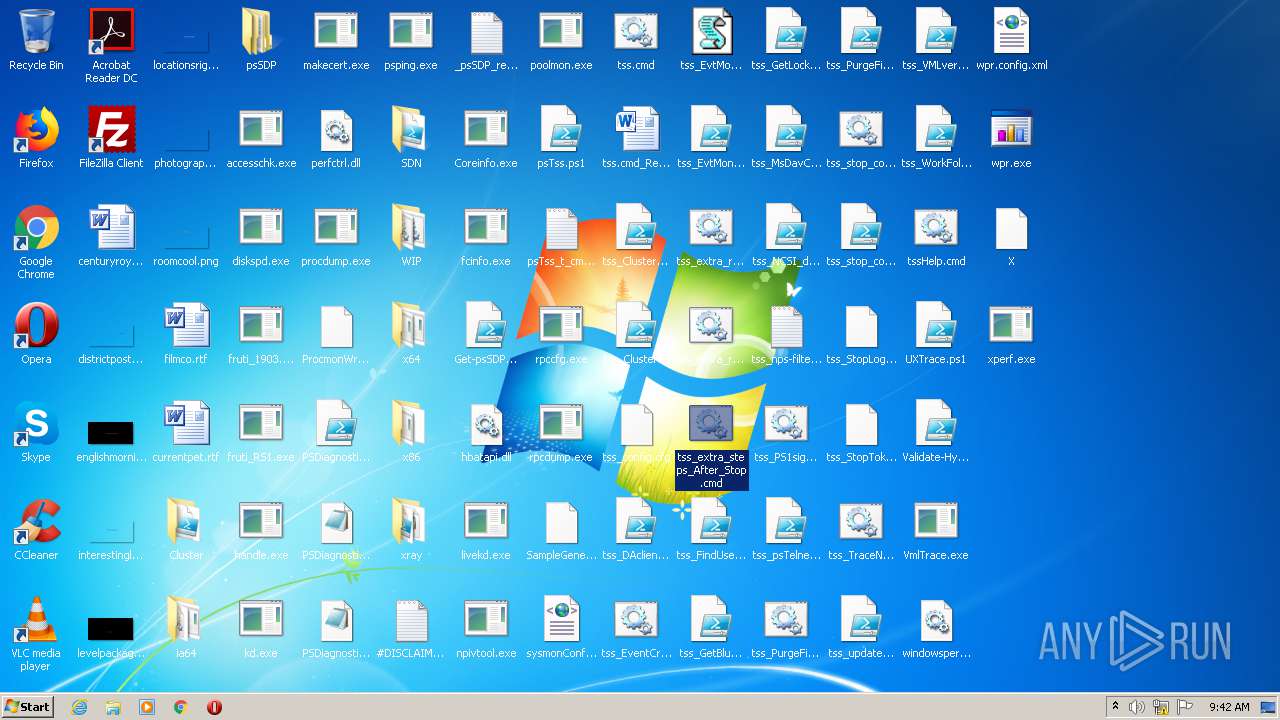Click Coreinfo.exe on the desktop
Image resolution: width=1280 pixels, height=720 pixels.
point(486,138)
